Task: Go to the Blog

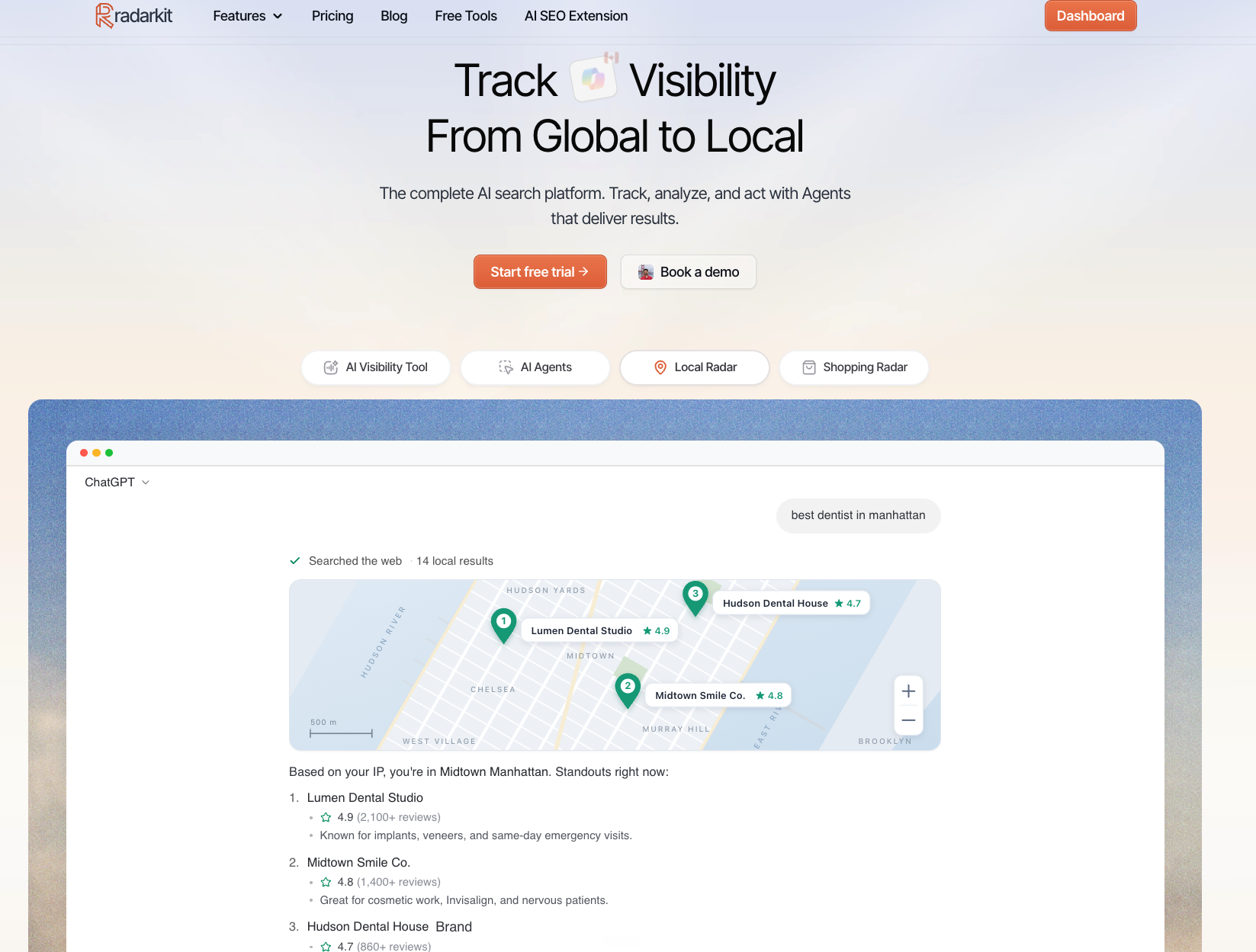Action: click(x=394, y=16)
